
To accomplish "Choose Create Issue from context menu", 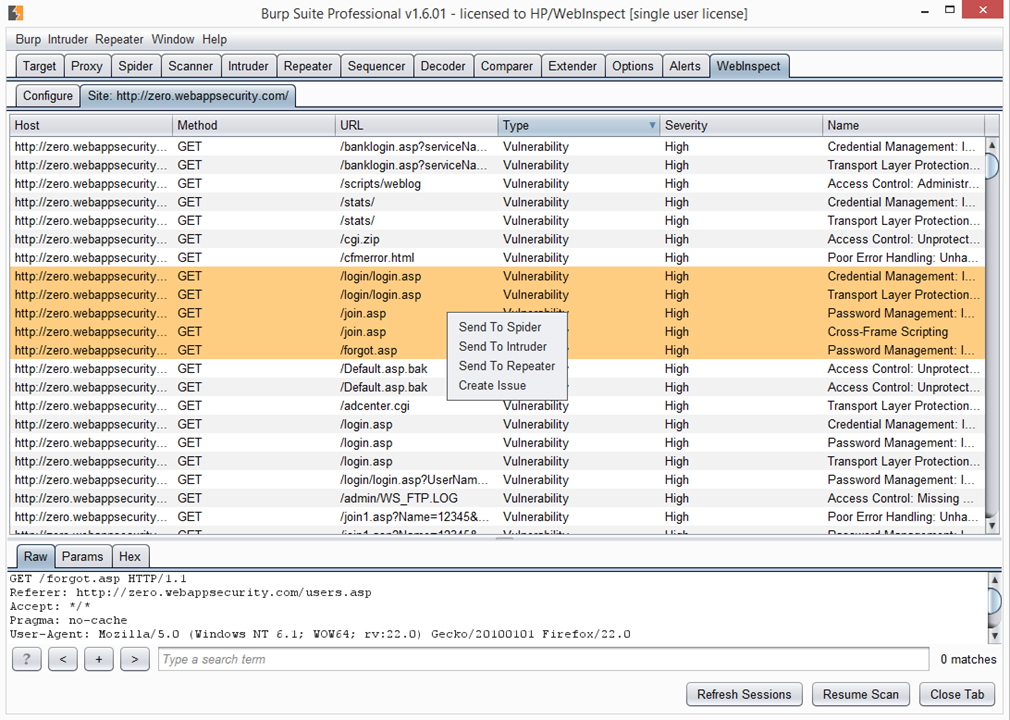I will 492,385.
